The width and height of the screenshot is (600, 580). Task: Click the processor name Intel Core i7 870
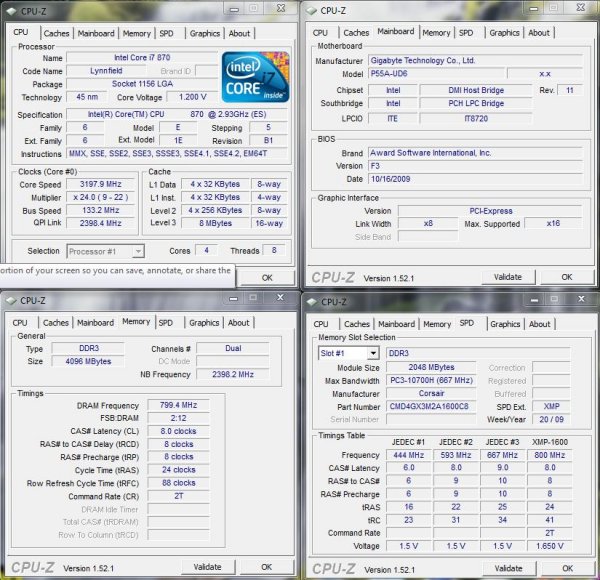[142, 57]
